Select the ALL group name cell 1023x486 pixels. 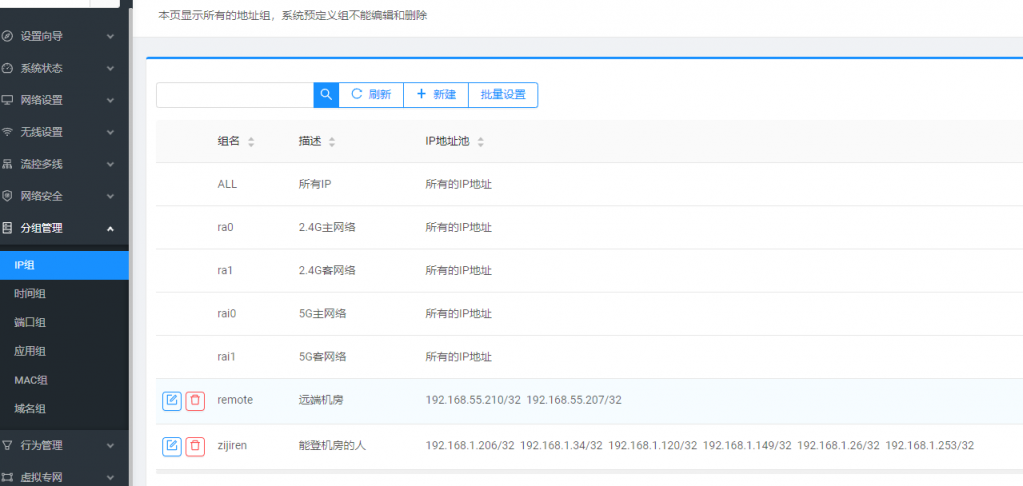pos(227,185)
